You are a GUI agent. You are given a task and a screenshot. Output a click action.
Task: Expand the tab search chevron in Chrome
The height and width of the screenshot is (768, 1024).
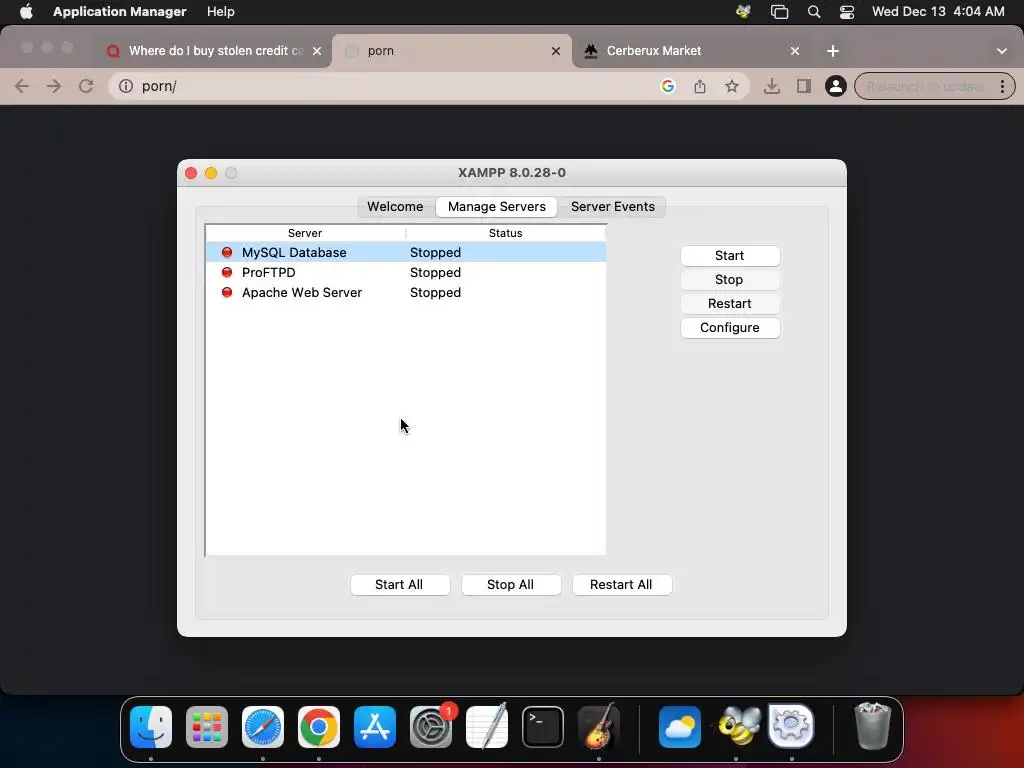point(1002,51)
